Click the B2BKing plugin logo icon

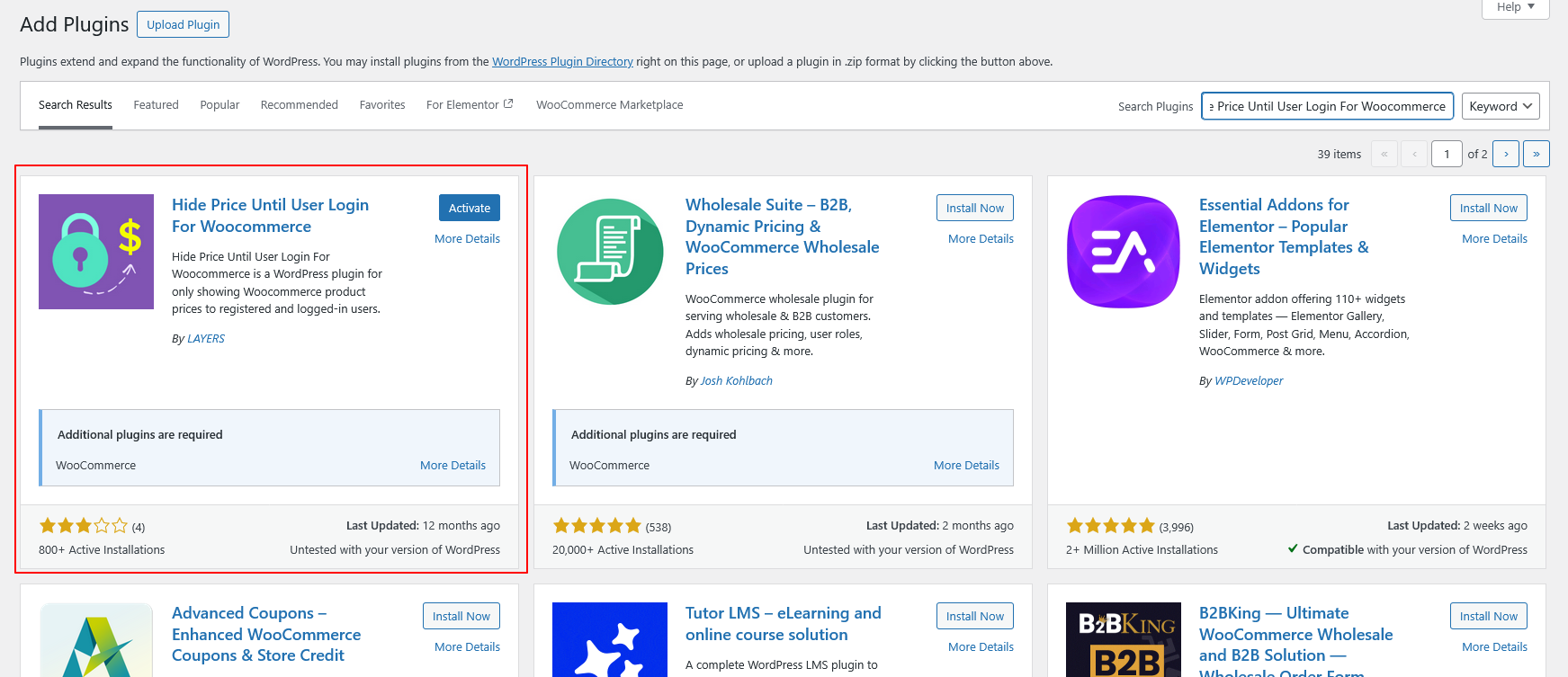point(1123,640)
